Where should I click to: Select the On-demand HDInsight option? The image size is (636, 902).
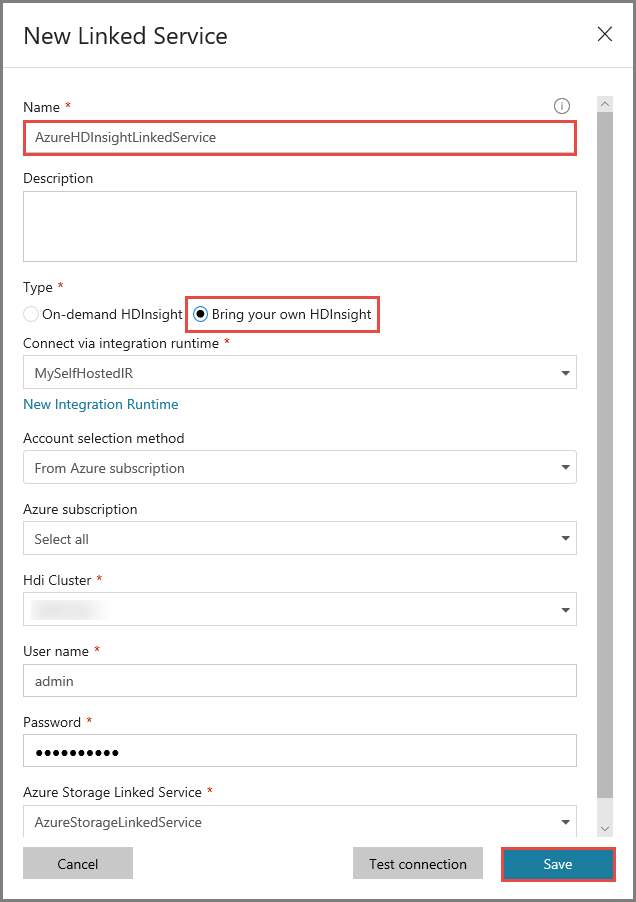pyautogui.click(x=30, y=314)
